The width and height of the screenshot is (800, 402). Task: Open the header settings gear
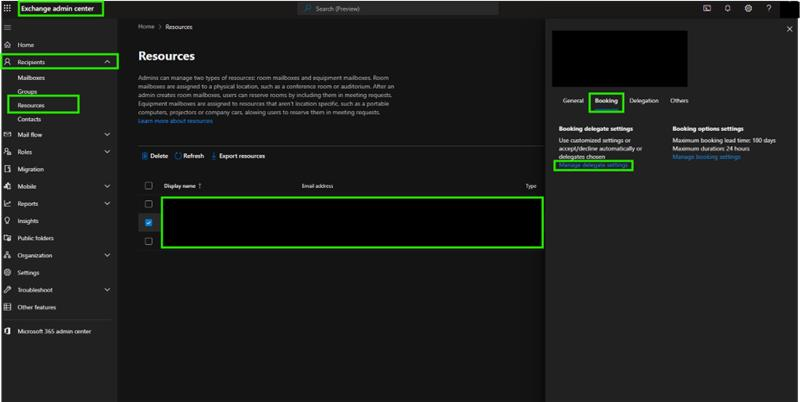click(748, 8)
